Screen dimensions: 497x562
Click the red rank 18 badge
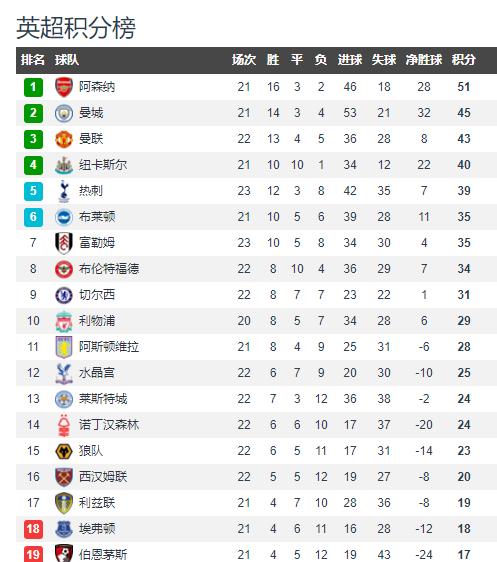[x=33, y=529]
